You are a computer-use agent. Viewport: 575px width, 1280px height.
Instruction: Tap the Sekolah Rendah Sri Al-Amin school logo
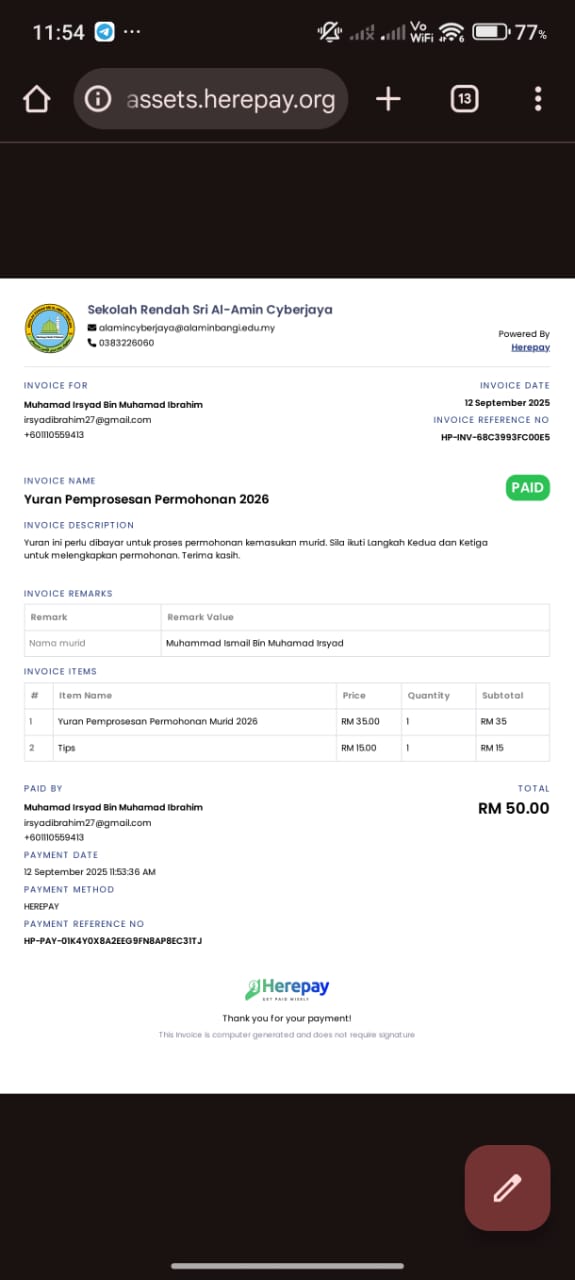pyautogui.click(x=50, y=328)
